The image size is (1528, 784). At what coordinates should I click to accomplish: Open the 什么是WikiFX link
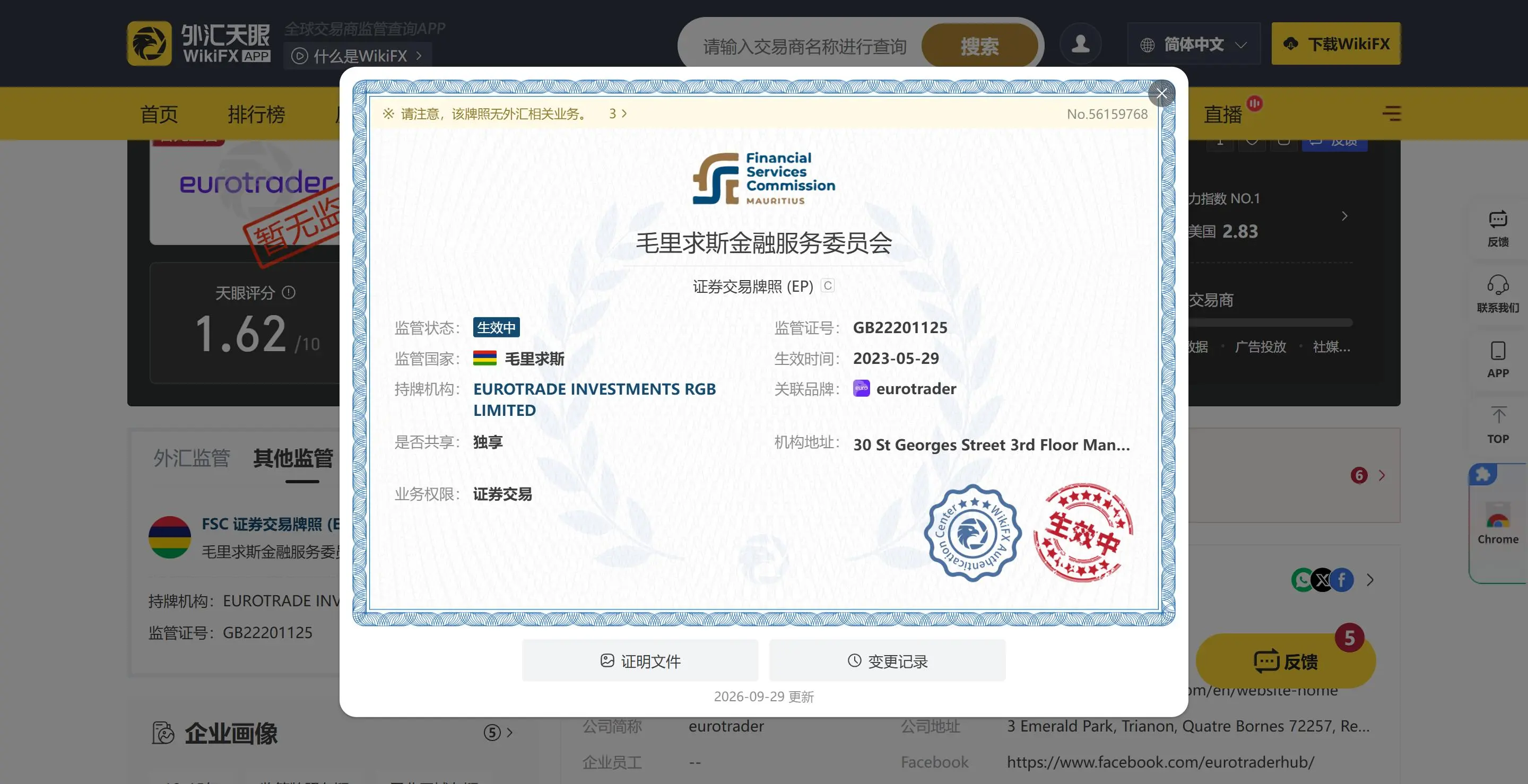coord(357,56)
